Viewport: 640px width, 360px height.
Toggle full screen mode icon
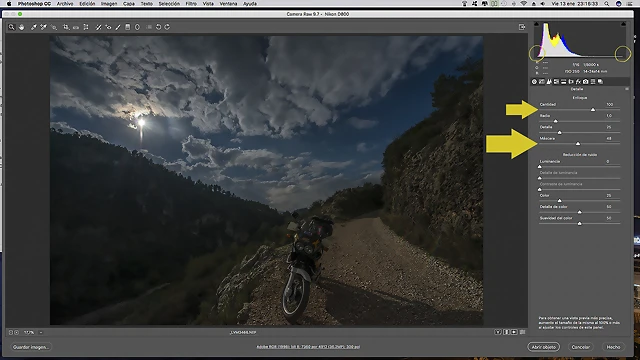(522, 27)
